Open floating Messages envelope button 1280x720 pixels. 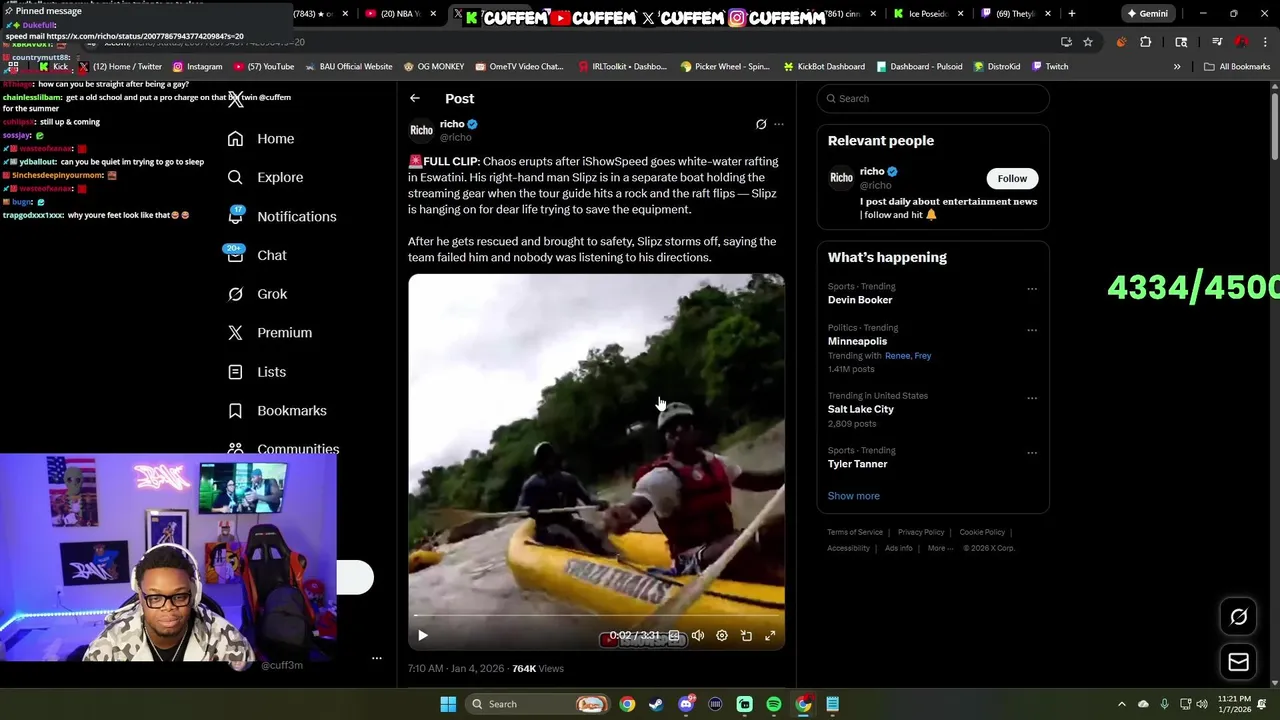coord(1238,662)
